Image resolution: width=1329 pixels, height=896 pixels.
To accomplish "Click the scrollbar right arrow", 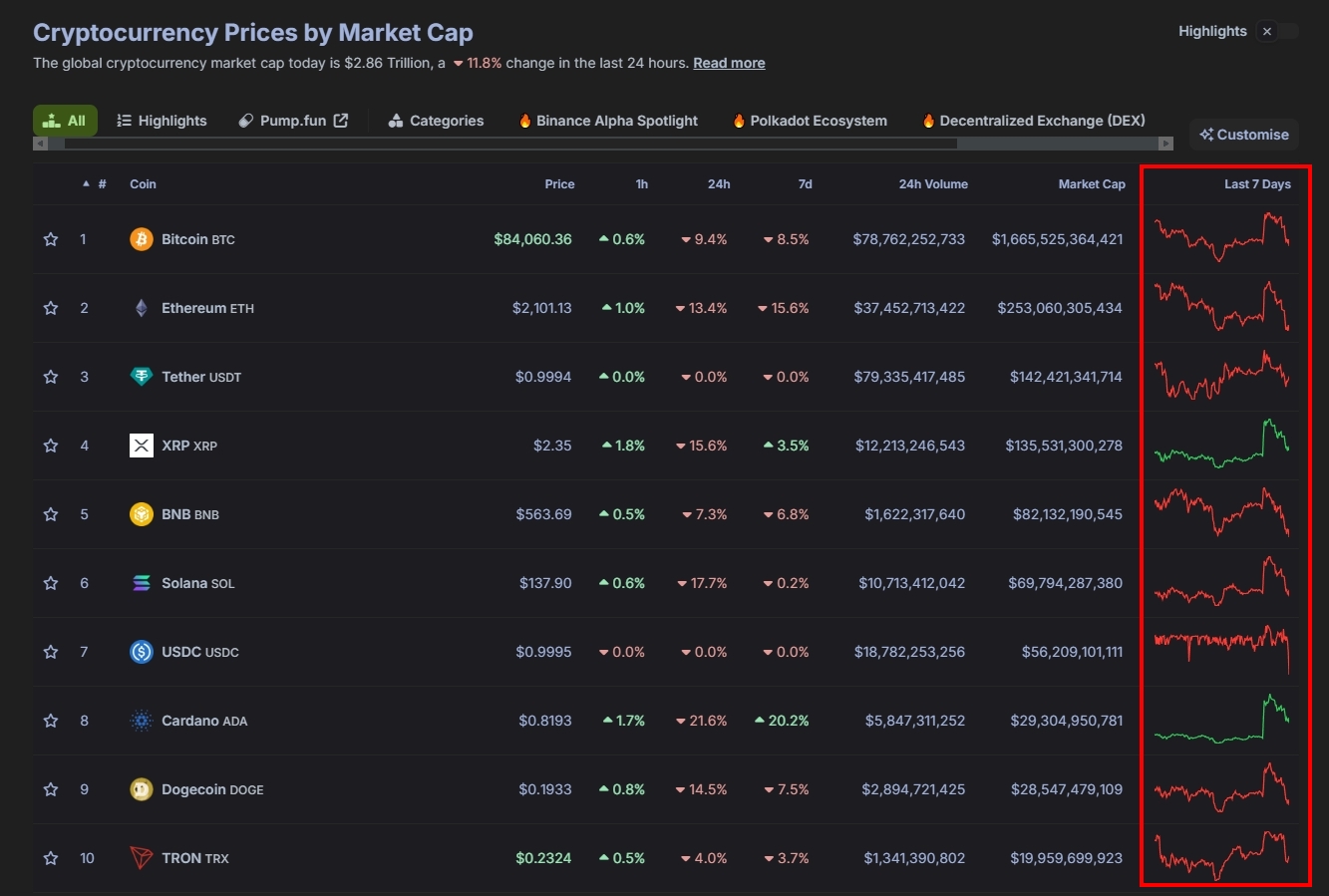I will click(x=1165, y=144).
